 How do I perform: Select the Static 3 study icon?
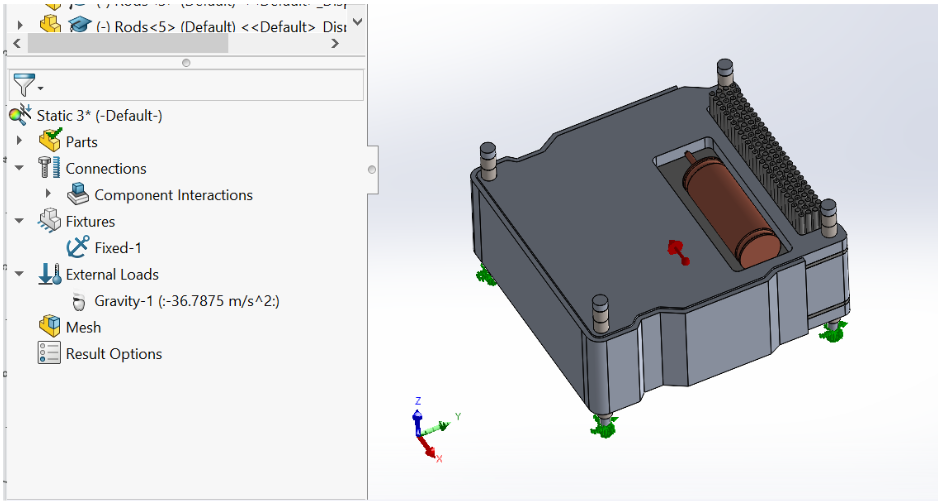[20, 115]
